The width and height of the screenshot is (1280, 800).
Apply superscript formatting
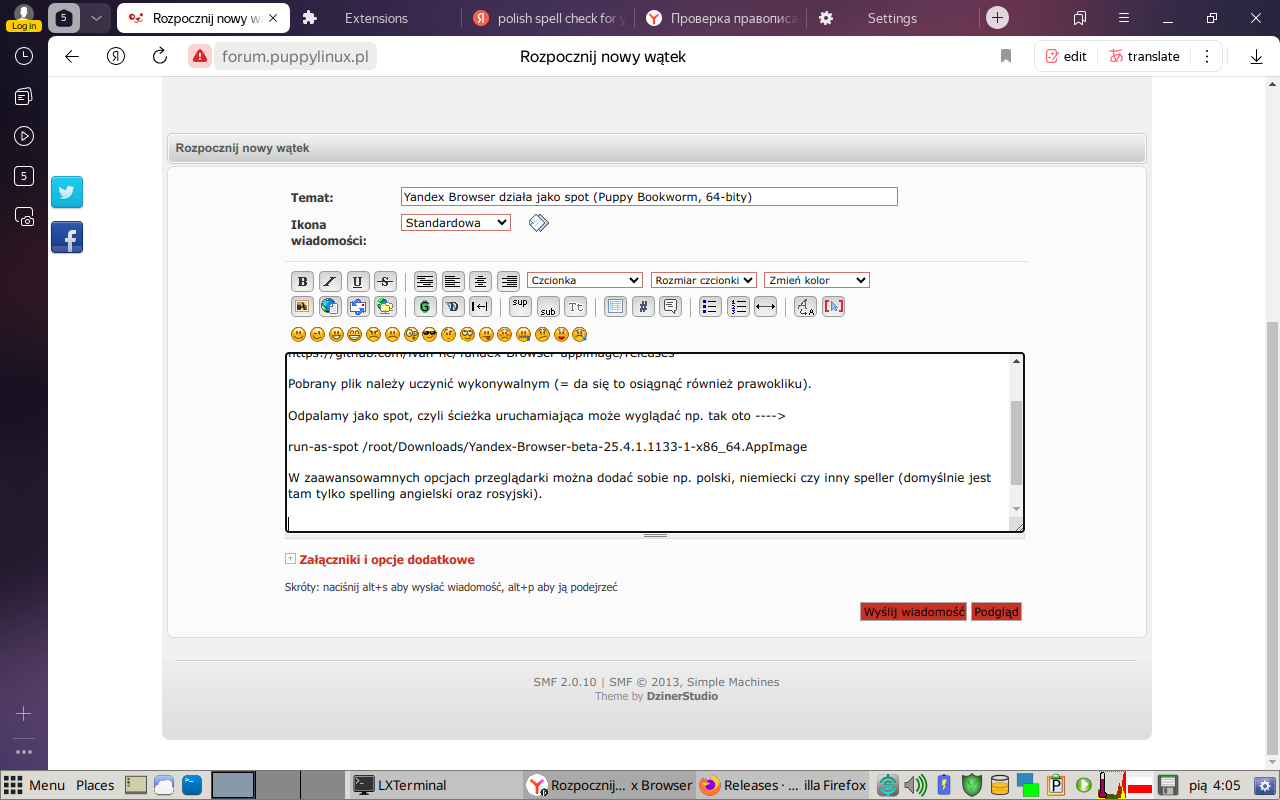coord(520,307)
